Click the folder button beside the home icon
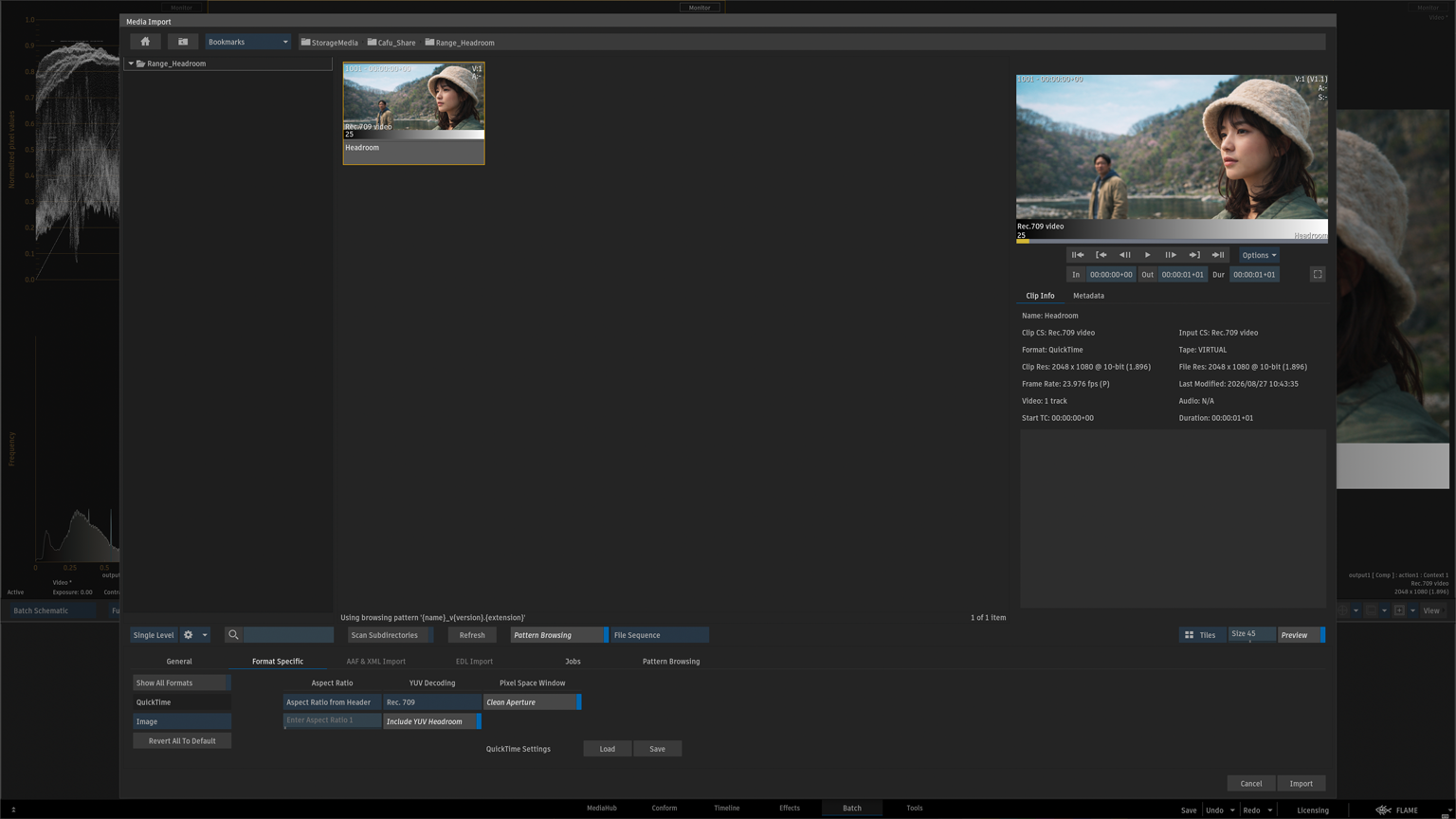The width and height of the screenshot is (1456, 819). point(183,42)
